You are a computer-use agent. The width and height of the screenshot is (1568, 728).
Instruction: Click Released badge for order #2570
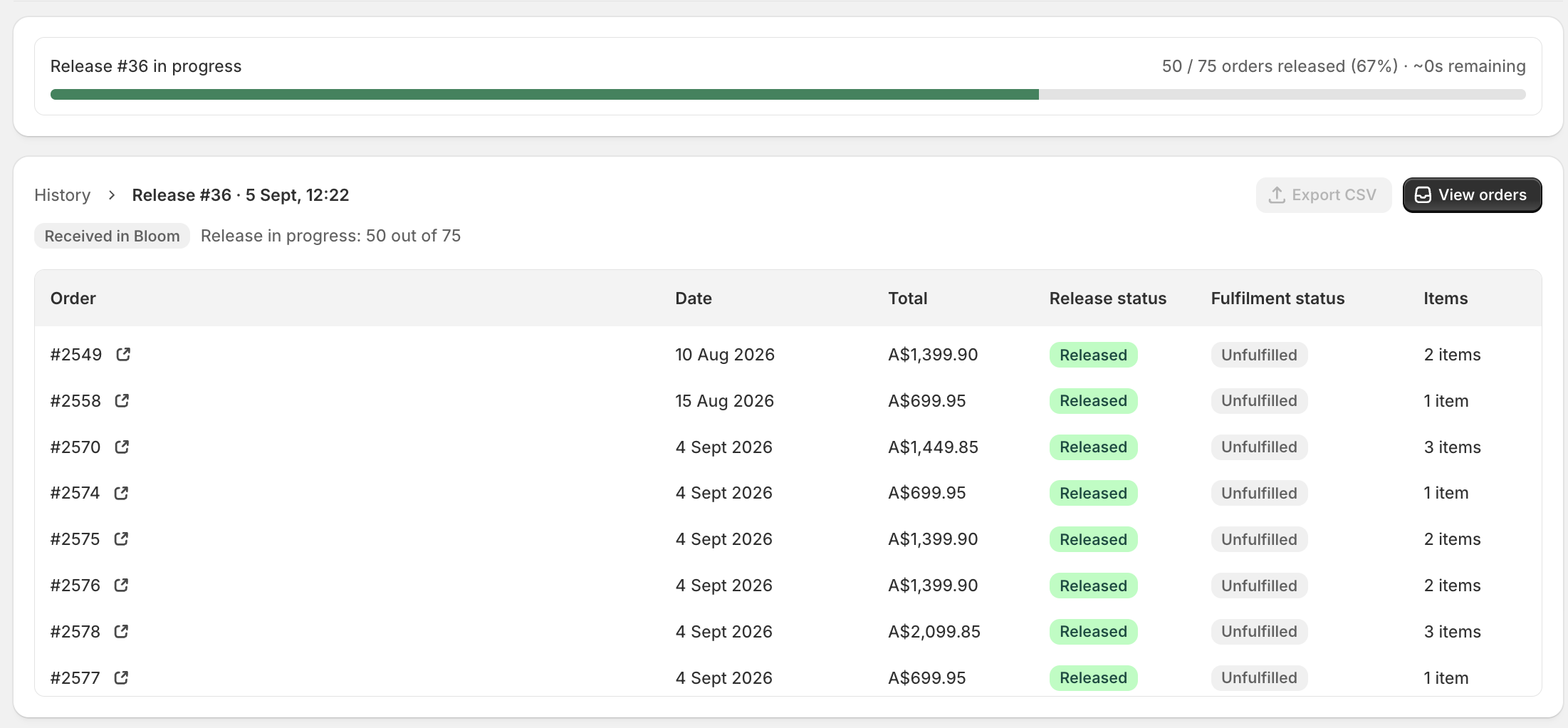1093,447
